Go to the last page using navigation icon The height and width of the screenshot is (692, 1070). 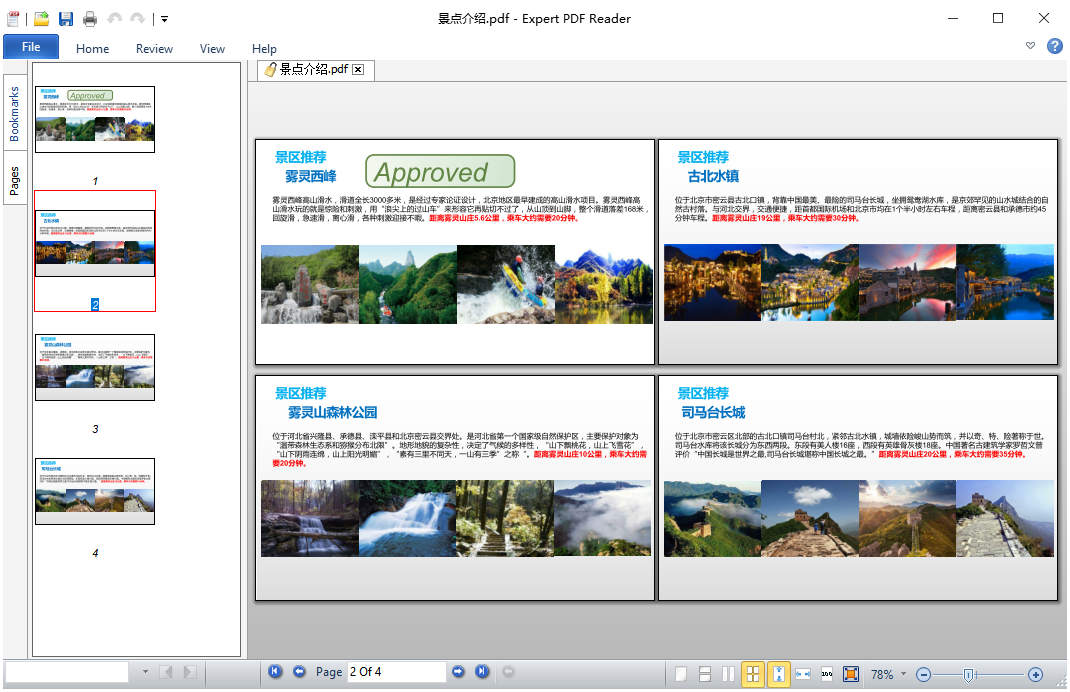[x=481, y=672]
